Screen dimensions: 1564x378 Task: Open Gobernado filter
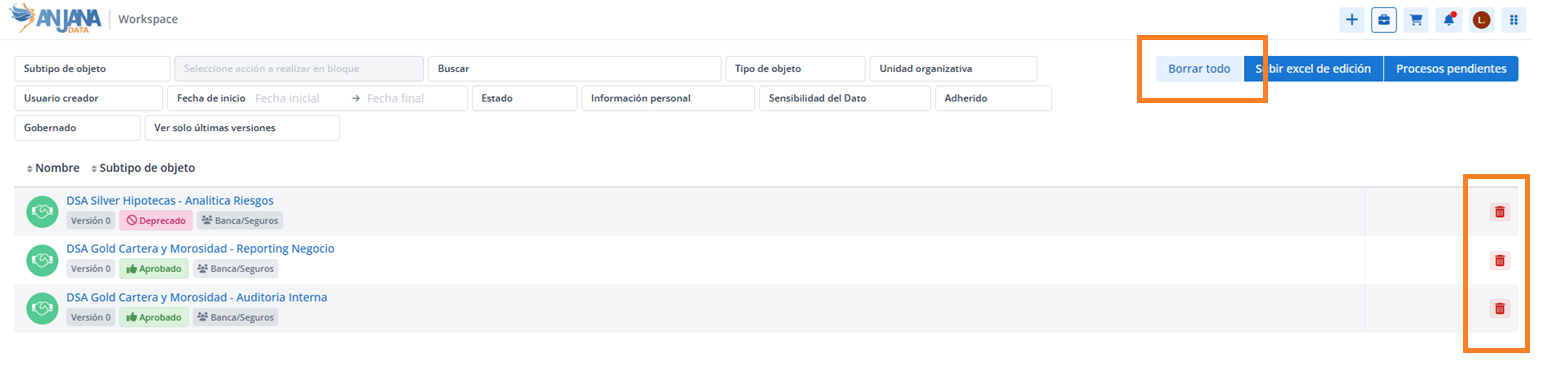[77, 128]
